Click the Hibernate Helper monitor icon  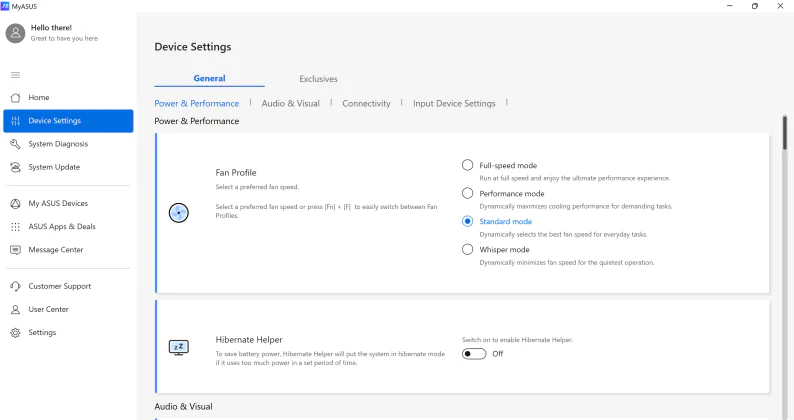(x=179, y=348)
